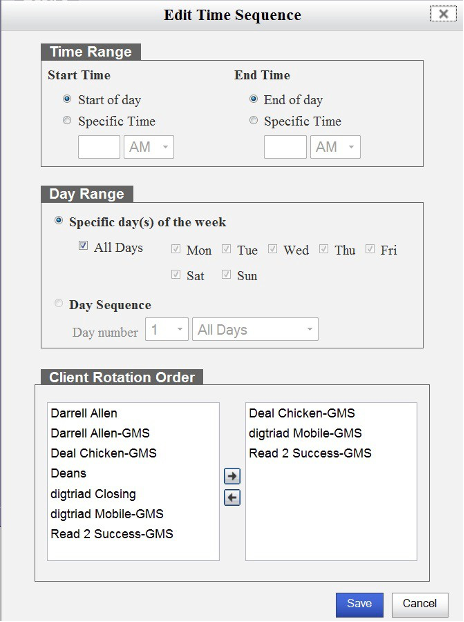Close the Edit Time Sequence dialog
Screen dimensions: 464x622
coord(443,14)
